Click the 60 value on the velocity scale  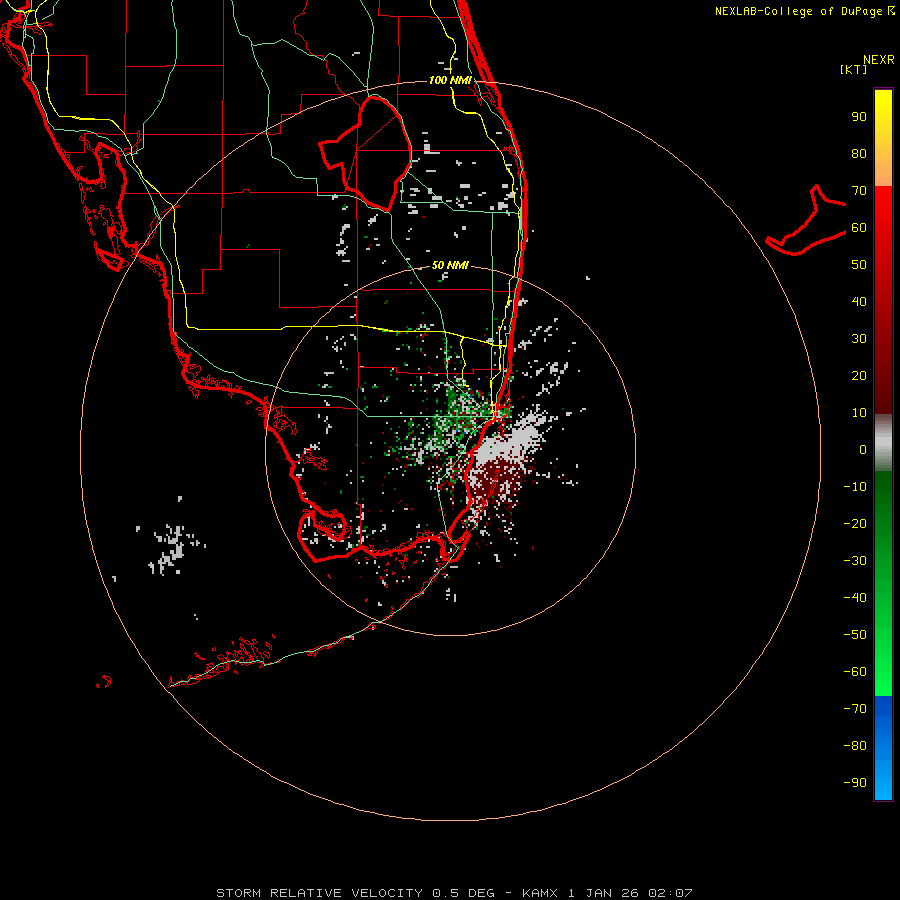pos(859,227)
